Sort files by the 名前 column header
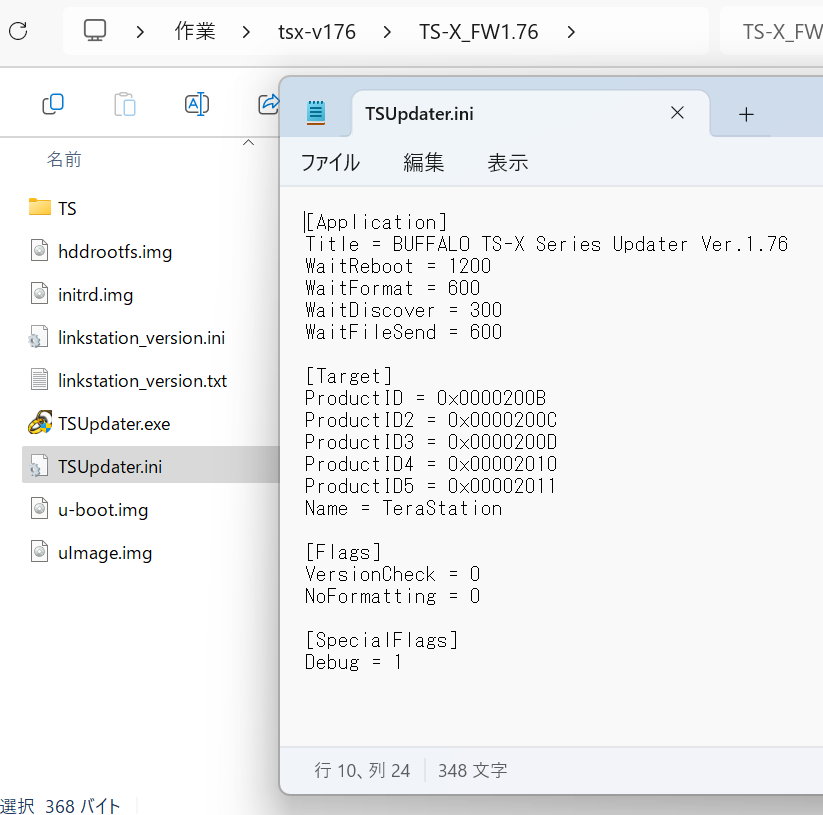The width and height of the screenshot is (823, 815). point(64,159)
